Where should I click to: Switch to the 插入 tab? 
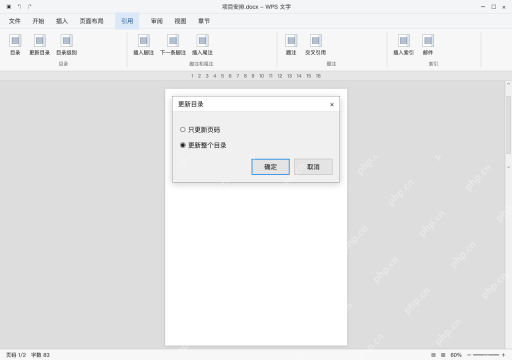[62, 21]
